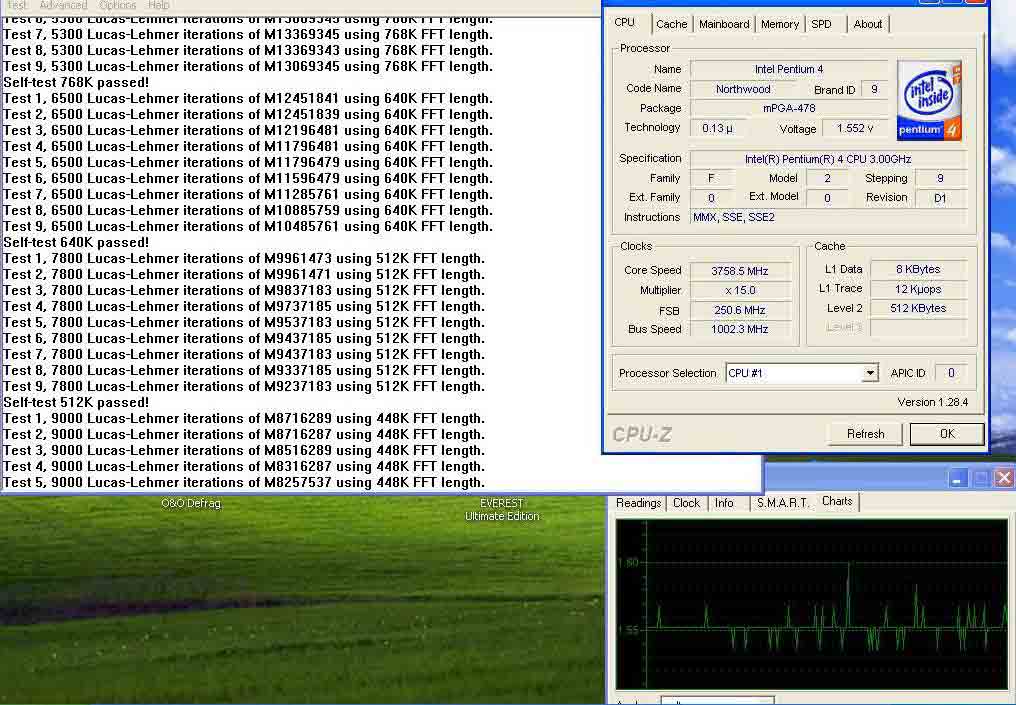Open the S.M.A.R.T. tab

point(782,503)
